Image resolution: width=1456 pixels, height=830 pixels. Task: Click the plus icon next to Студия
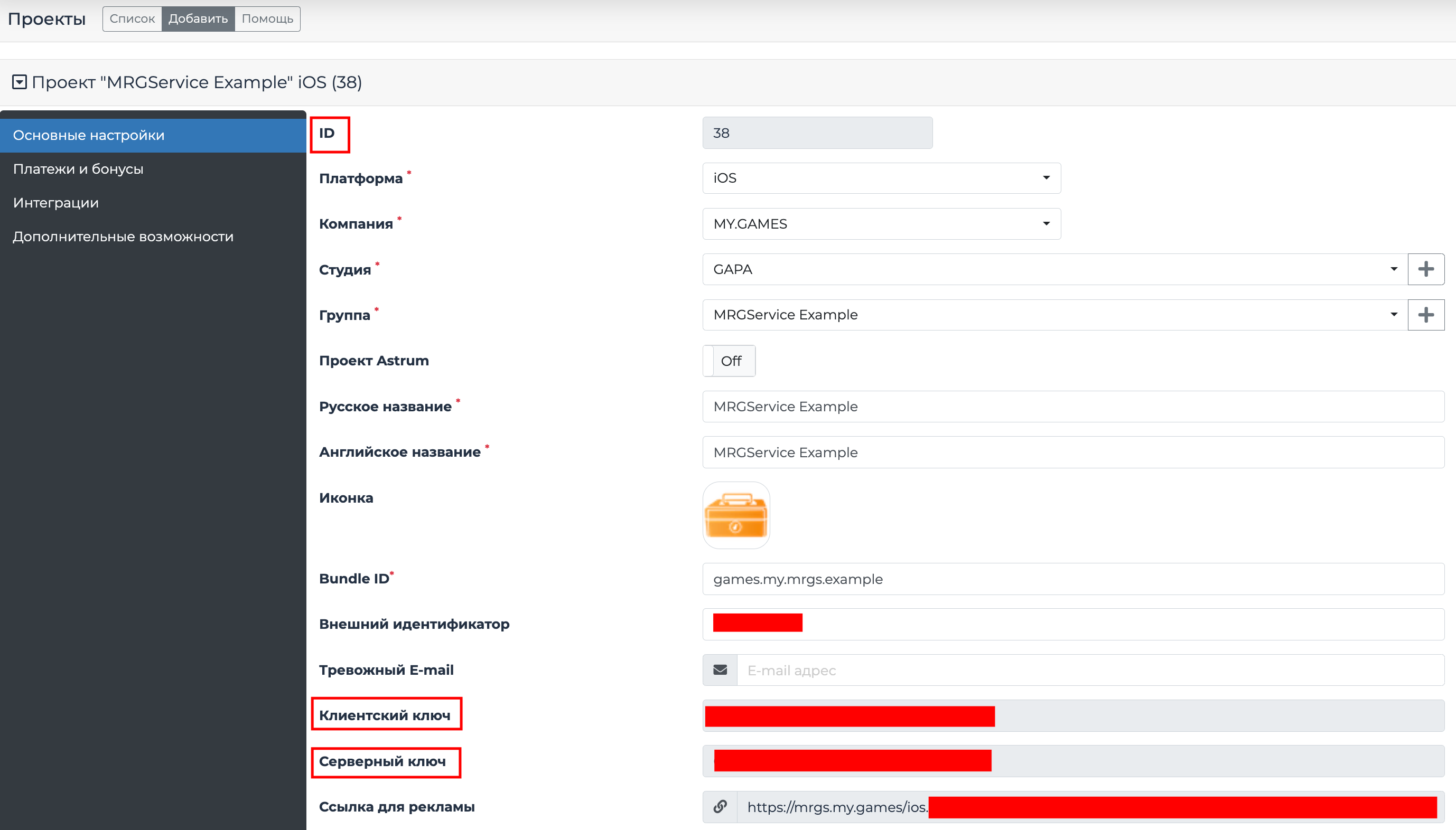click(x=1425, y=269)
